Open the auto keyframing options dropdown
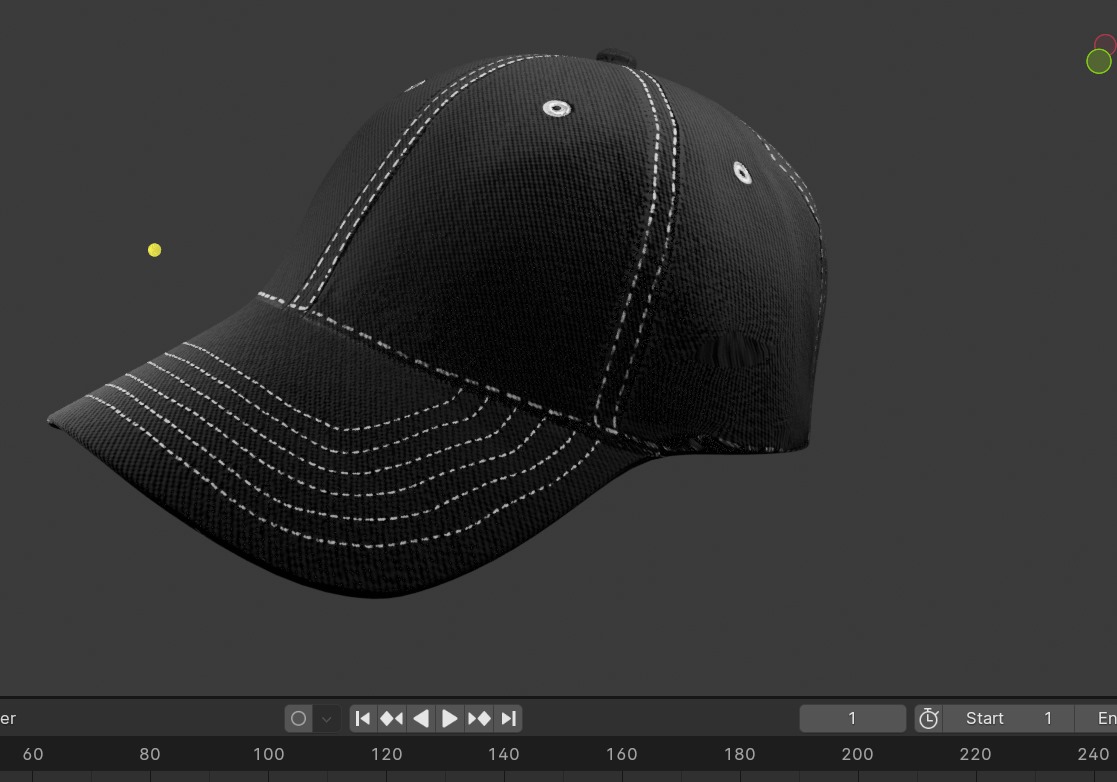The image size is (1117, 782). [326, 718]
